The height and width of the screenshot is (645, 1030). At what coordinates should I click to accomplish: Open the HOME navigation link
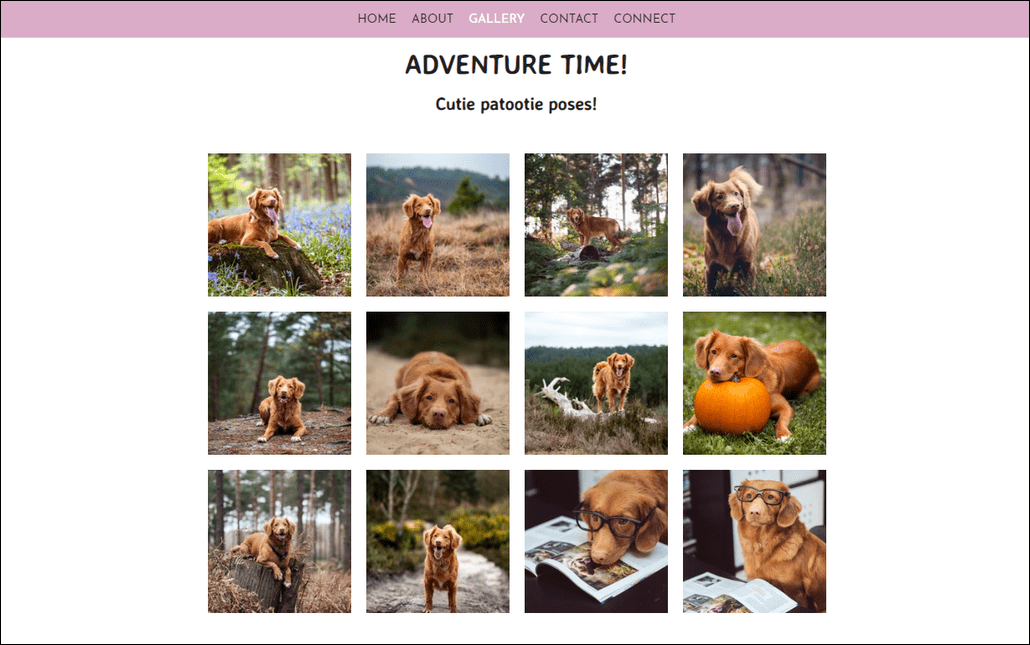[376, 18]
